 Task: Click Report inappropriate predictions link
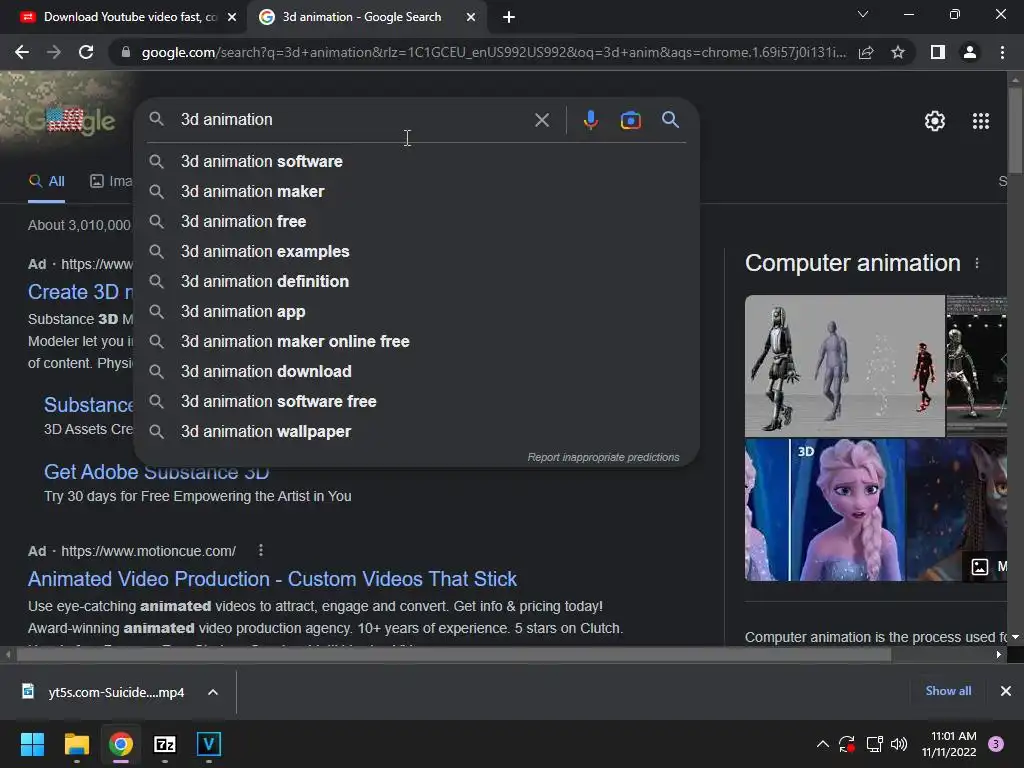[x=603, y=457]
